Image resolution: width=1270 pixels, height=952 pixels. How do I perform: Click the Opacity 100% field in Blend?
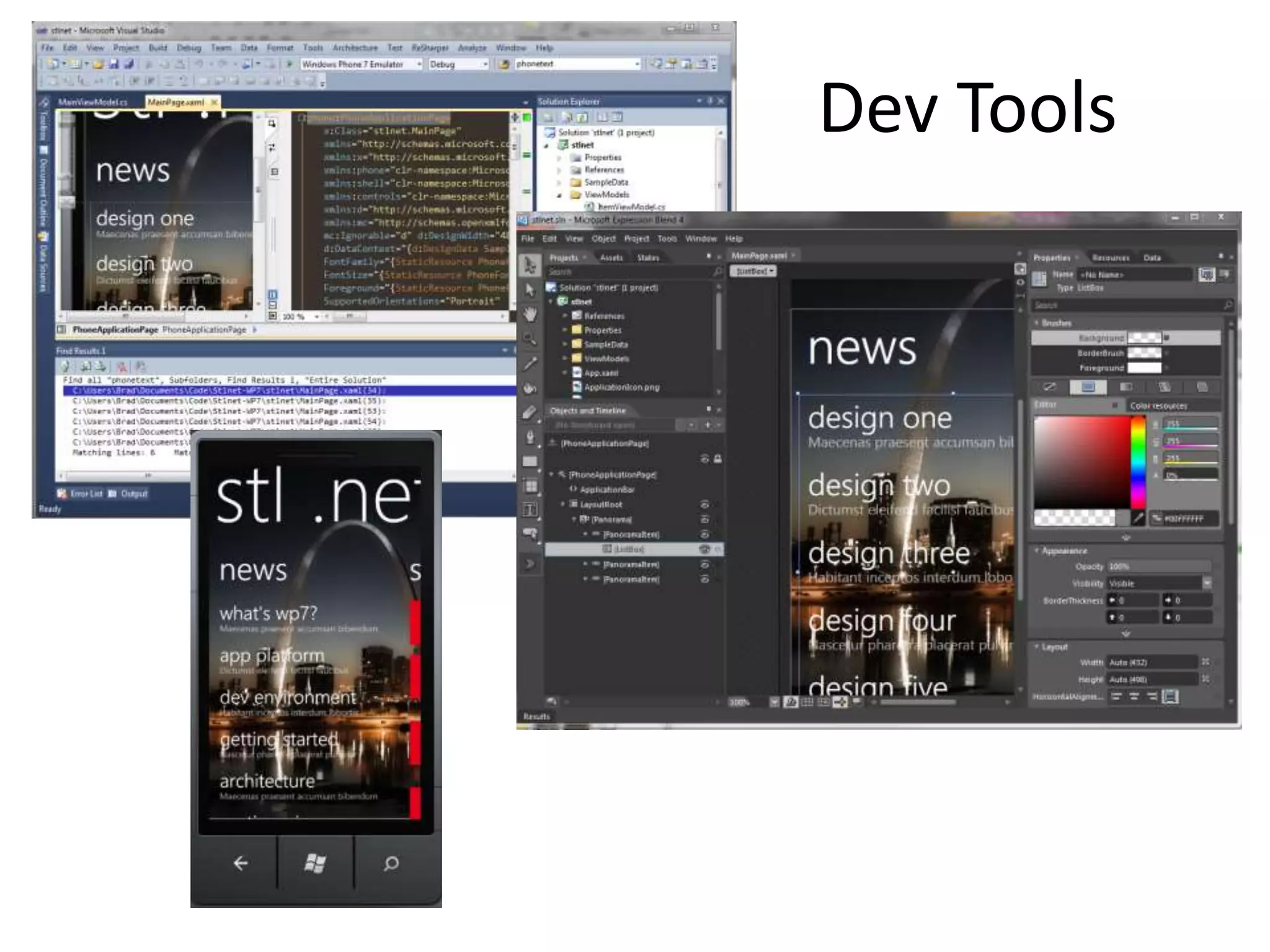tap(1158, 566)
